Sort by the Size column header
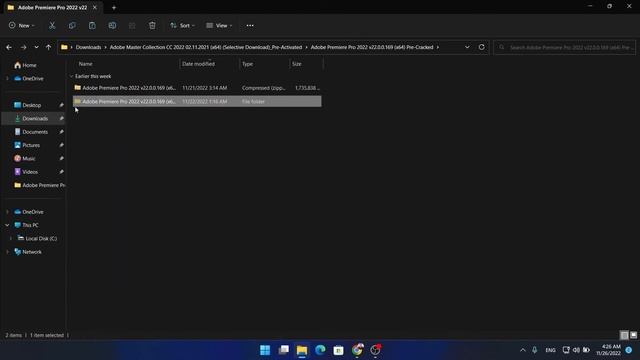640x360 pixels. click(297, 64)
